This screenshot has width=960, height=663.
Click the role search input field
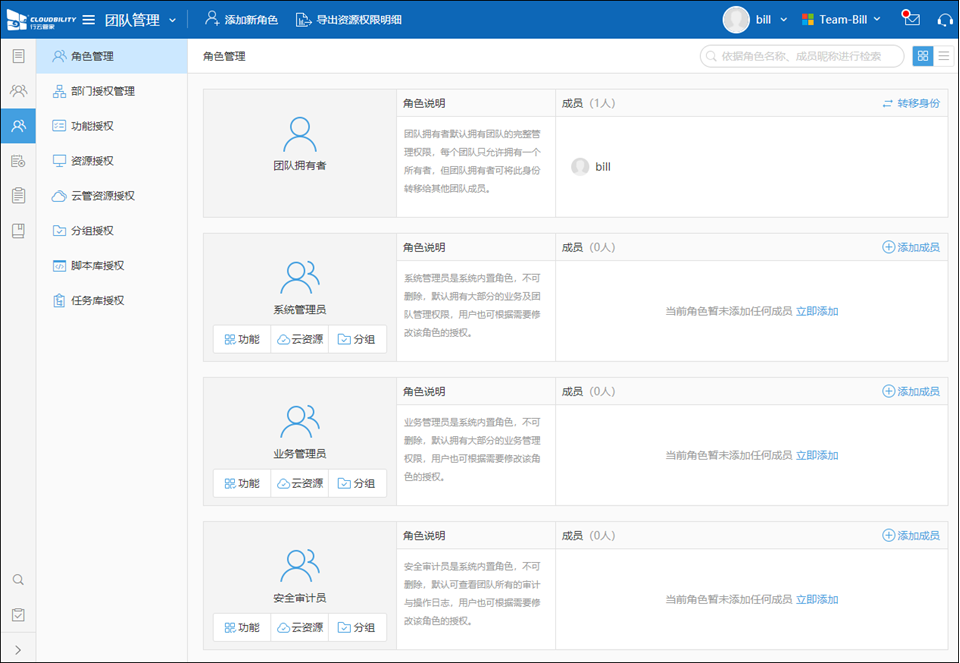pyautogui.click(x=806, y=56)
